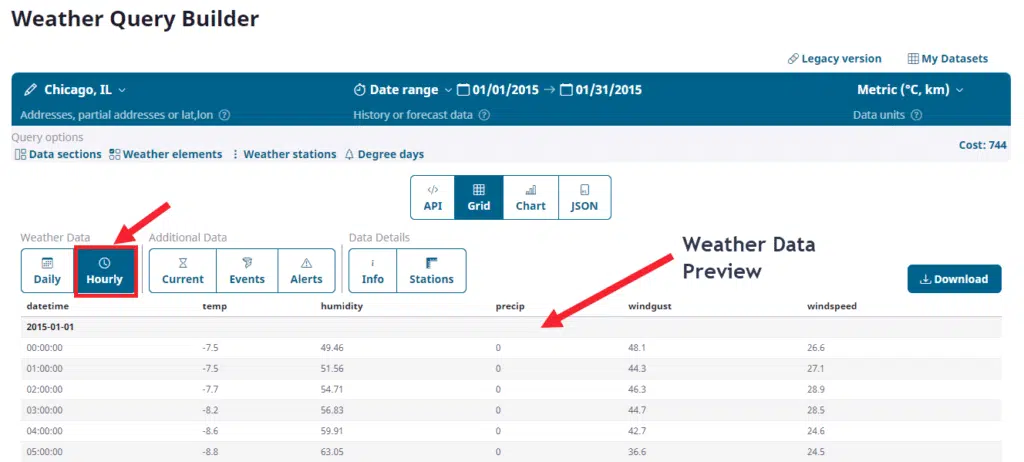This screenshot has width=1024, height=462.
Task: Toggle the Daily weather data view
Action: (47, 271)
